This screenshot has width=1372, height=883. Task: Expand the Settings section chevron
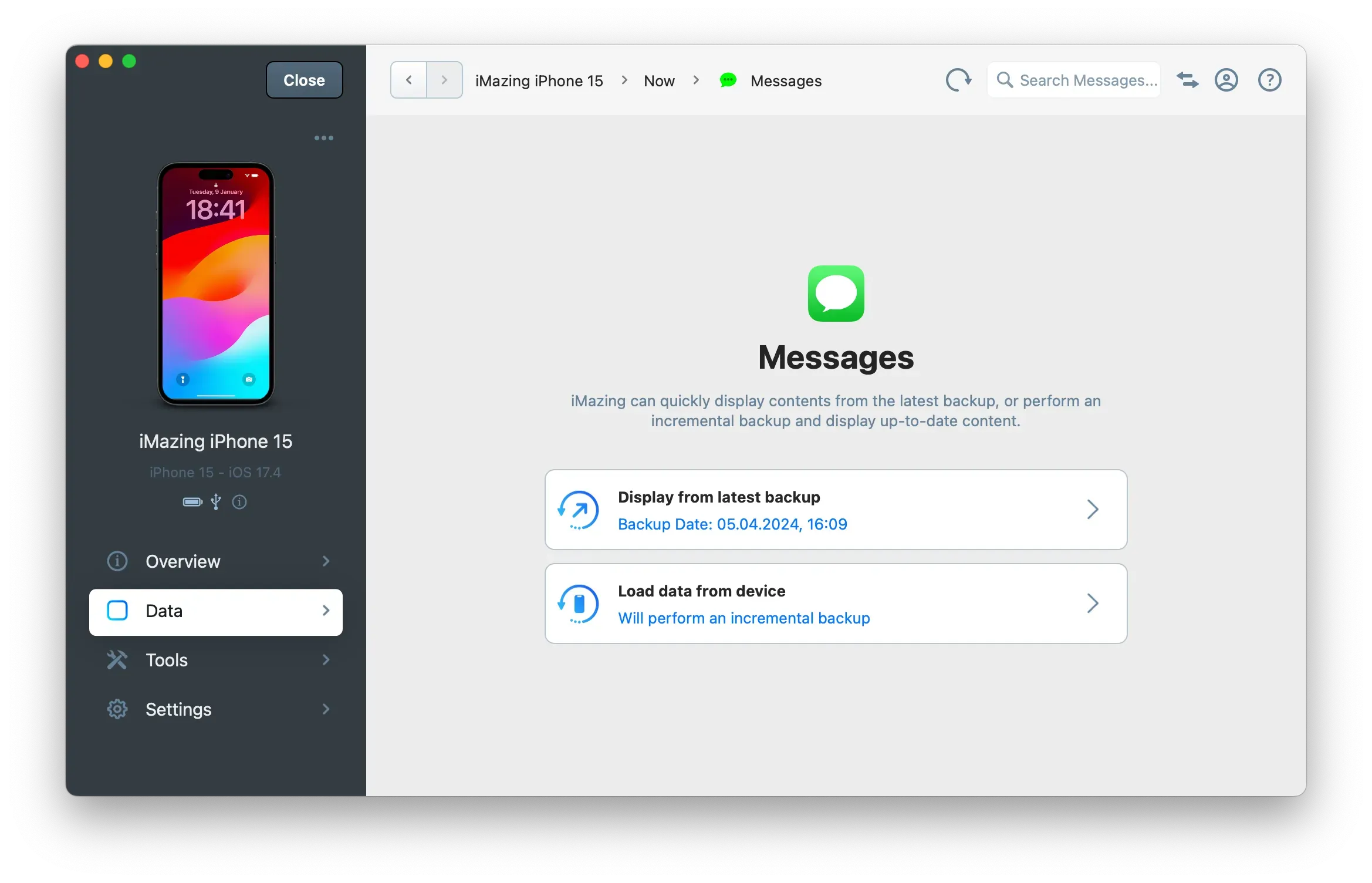click(326, 709)
